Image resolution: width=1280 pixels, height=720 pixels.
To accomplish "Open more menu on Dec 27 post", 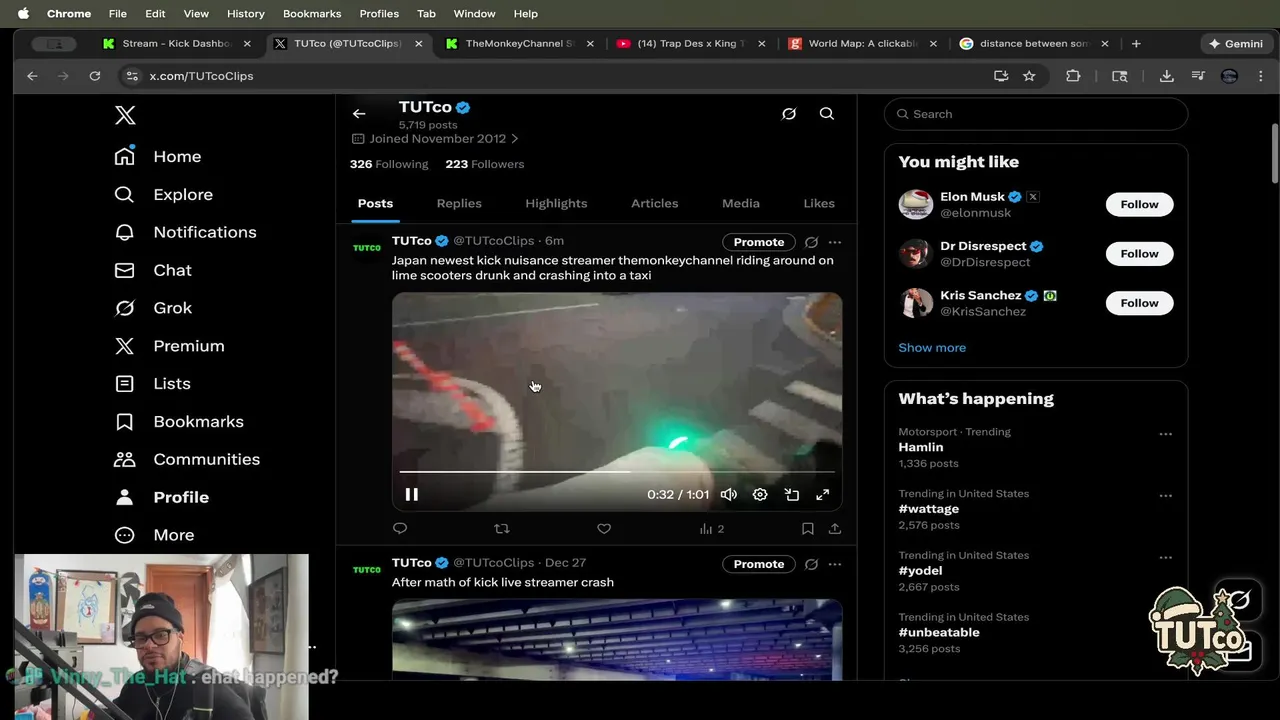I will tap(835, 564).
